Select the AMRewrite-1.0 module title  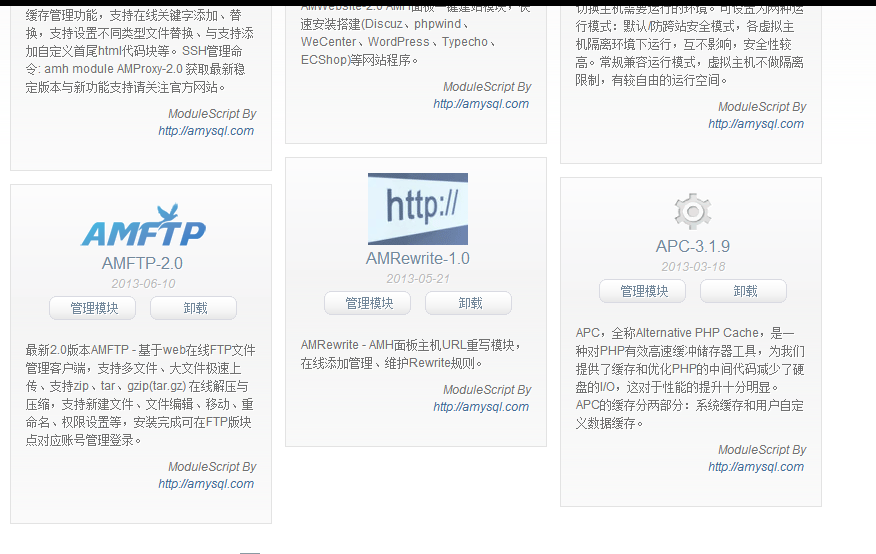coord(417,259)
